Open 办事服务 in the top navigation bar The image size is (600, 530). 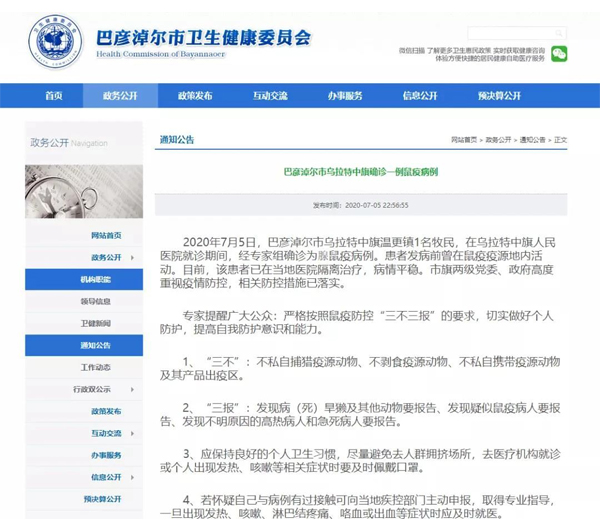pos(344,96)
